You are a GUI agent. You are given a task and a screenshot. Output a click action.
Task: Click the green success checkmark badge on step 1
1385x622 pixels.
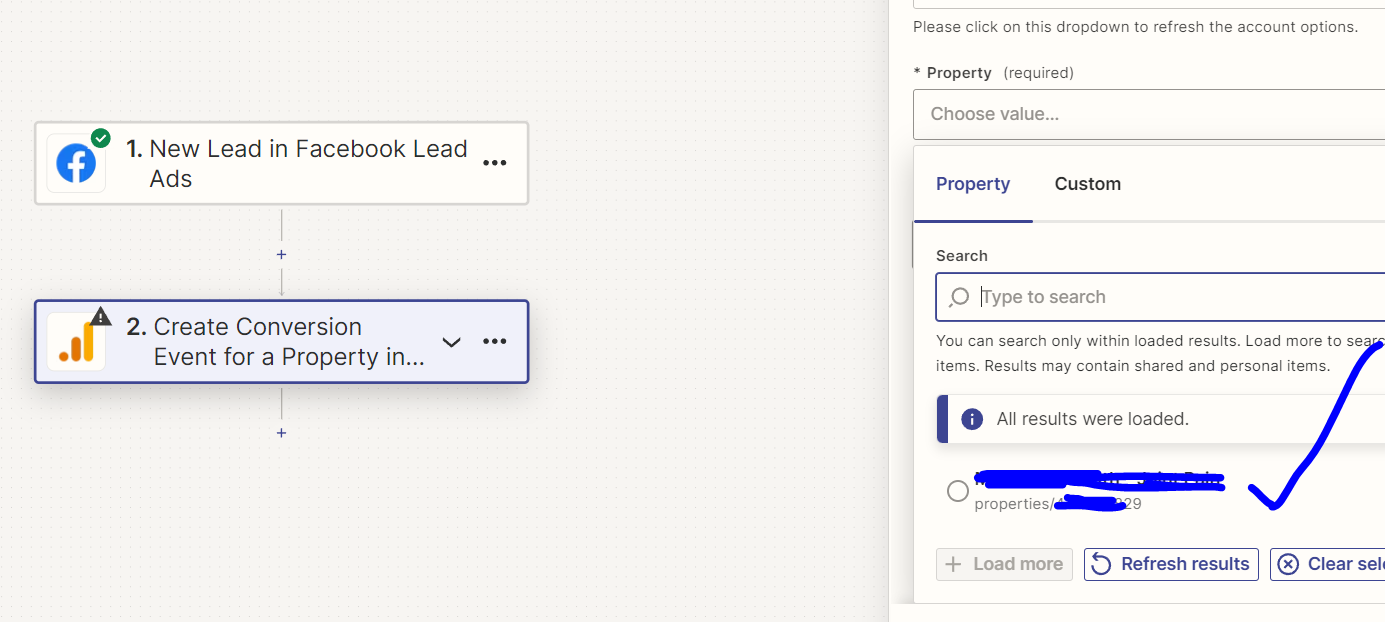[x=100, y=138]
